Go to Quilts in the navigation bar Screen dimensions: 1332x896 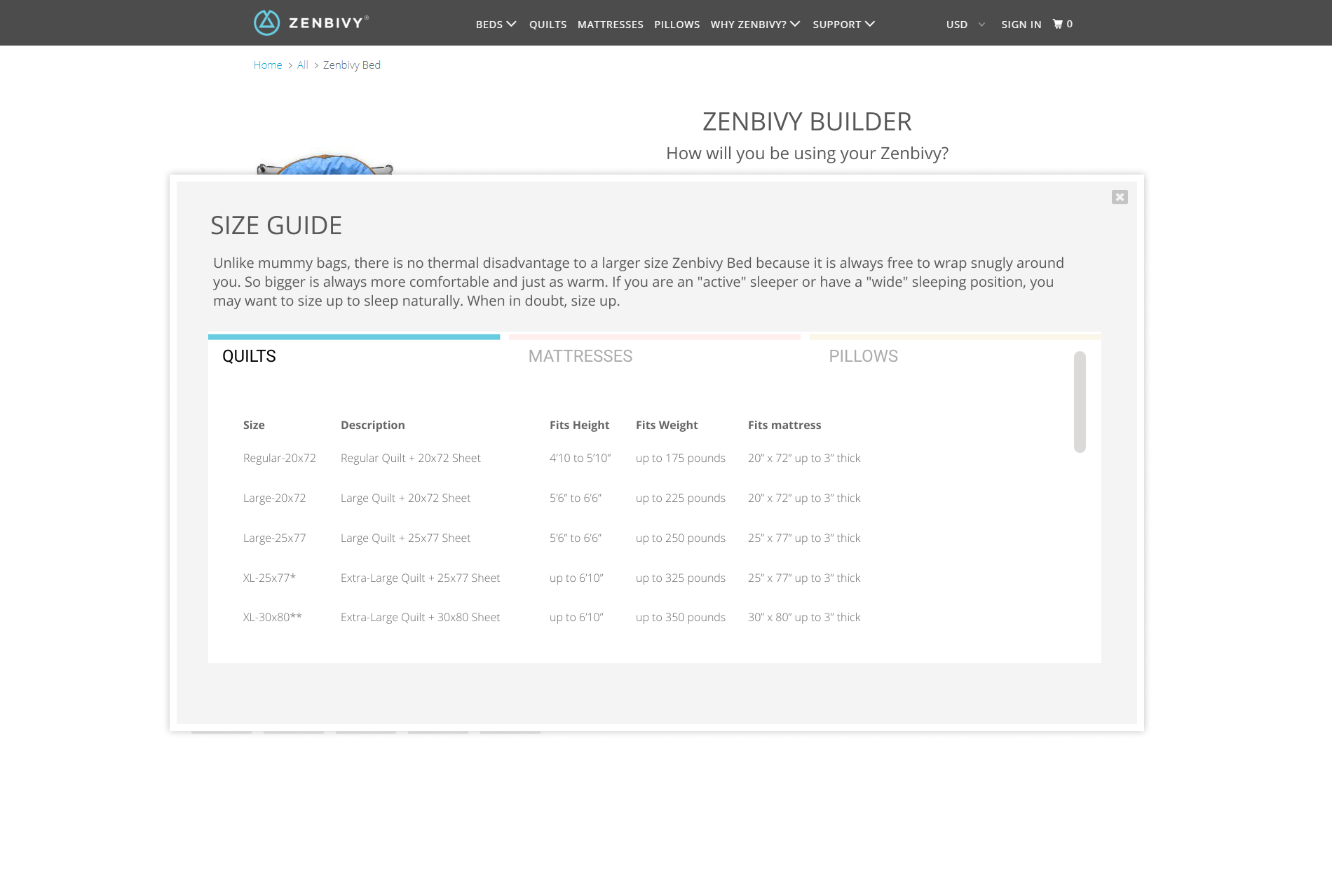pyautogui.click(x=548, y=24)
